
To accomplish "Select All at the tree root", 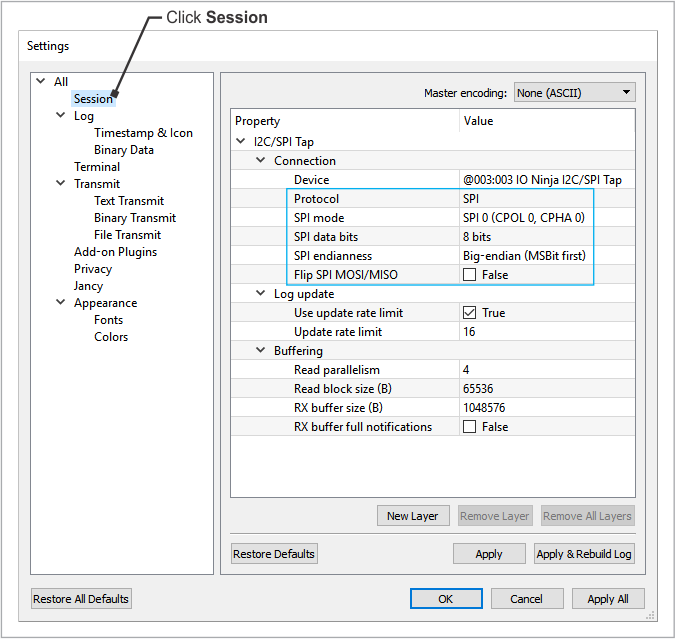I will coord(61,82).
